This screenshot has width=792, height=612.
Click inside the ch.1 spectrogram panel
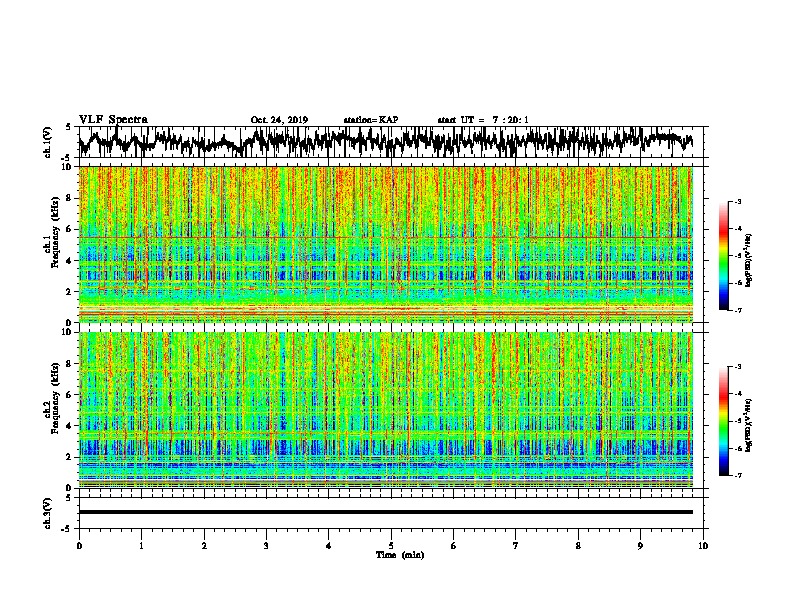[x=386, y=244]
